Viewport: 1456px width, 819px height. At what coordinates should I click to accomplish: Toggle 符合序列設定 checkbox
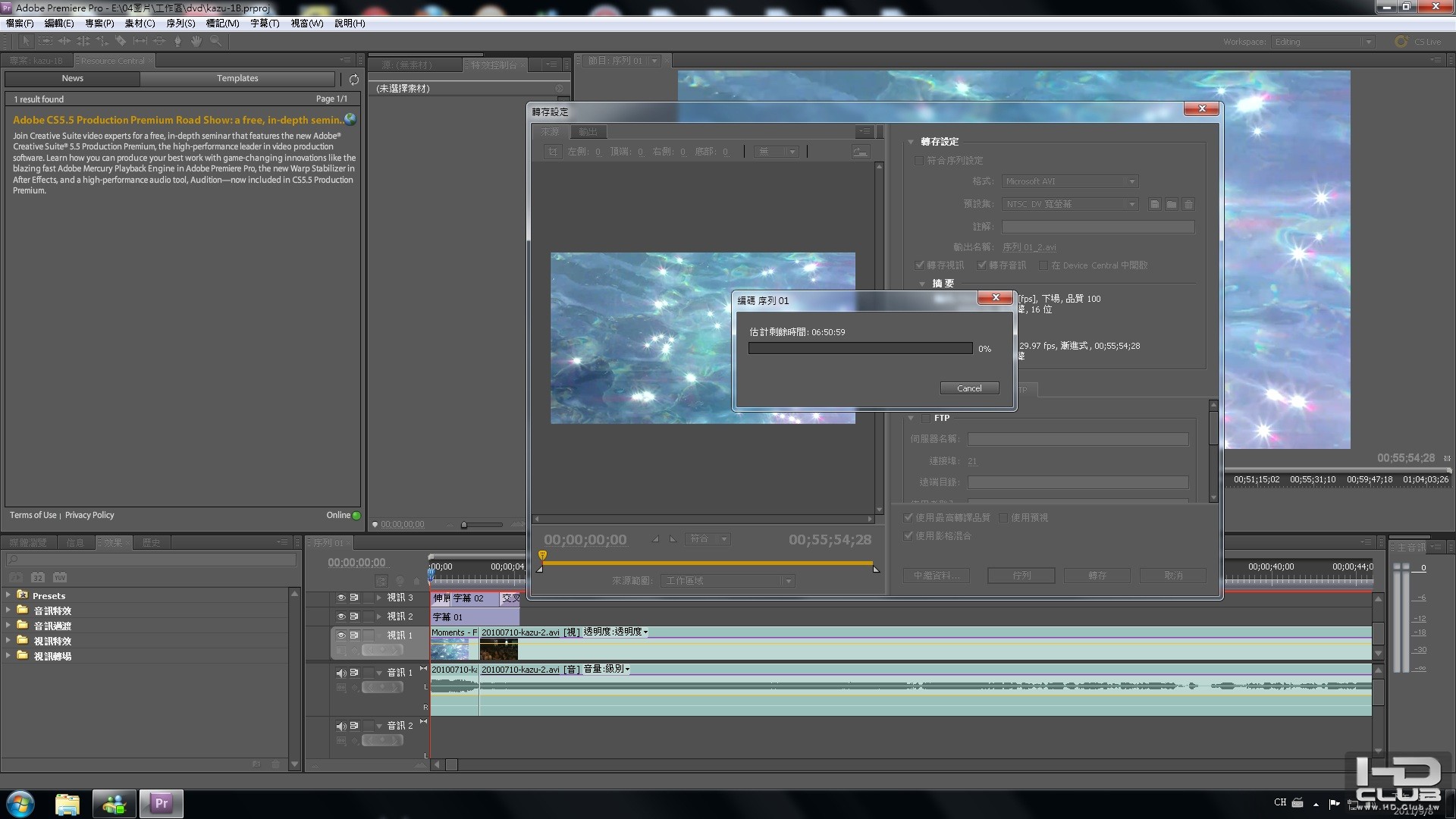click(919, 161)
